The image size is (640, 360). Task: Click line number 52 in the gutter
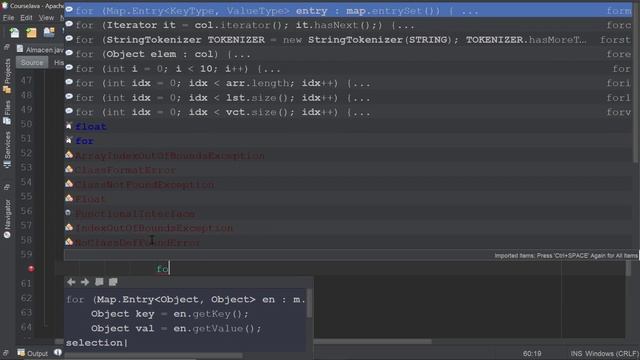pos(26,153)
